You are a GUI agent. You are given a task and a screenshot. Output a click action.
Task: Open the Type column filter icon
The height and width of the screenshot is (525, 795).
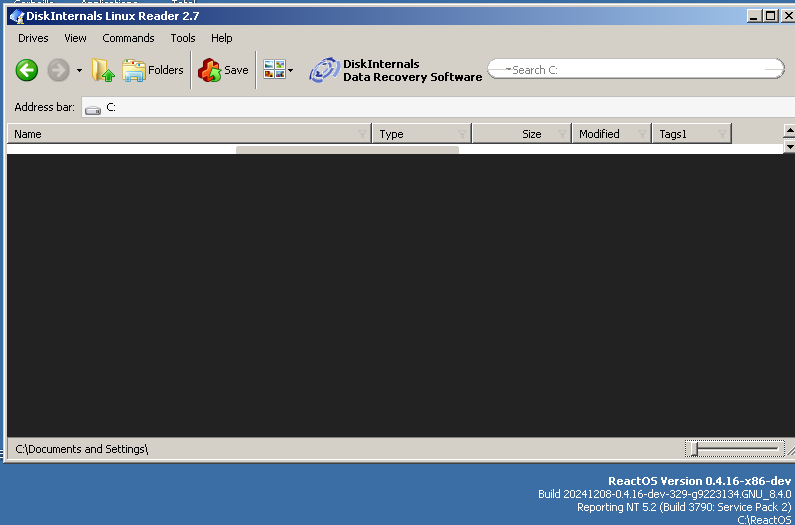(x=462, y=134)
